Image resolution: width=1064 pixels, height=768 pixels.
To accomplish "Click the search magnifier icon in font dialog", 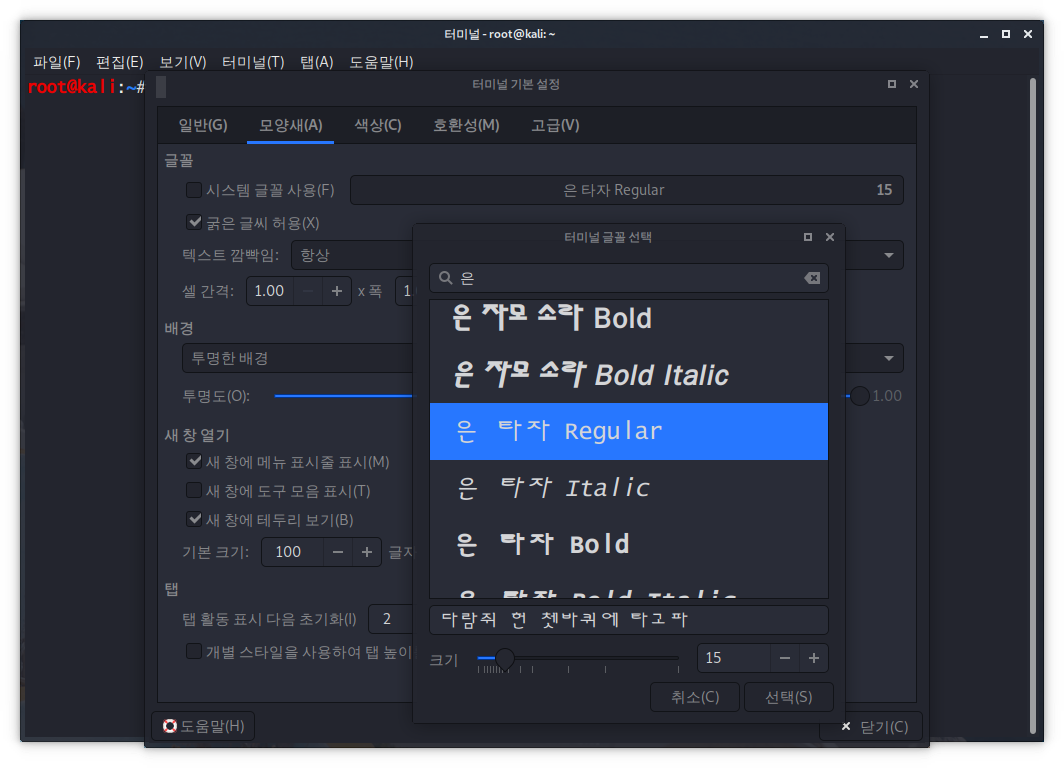I will (445, 277).
